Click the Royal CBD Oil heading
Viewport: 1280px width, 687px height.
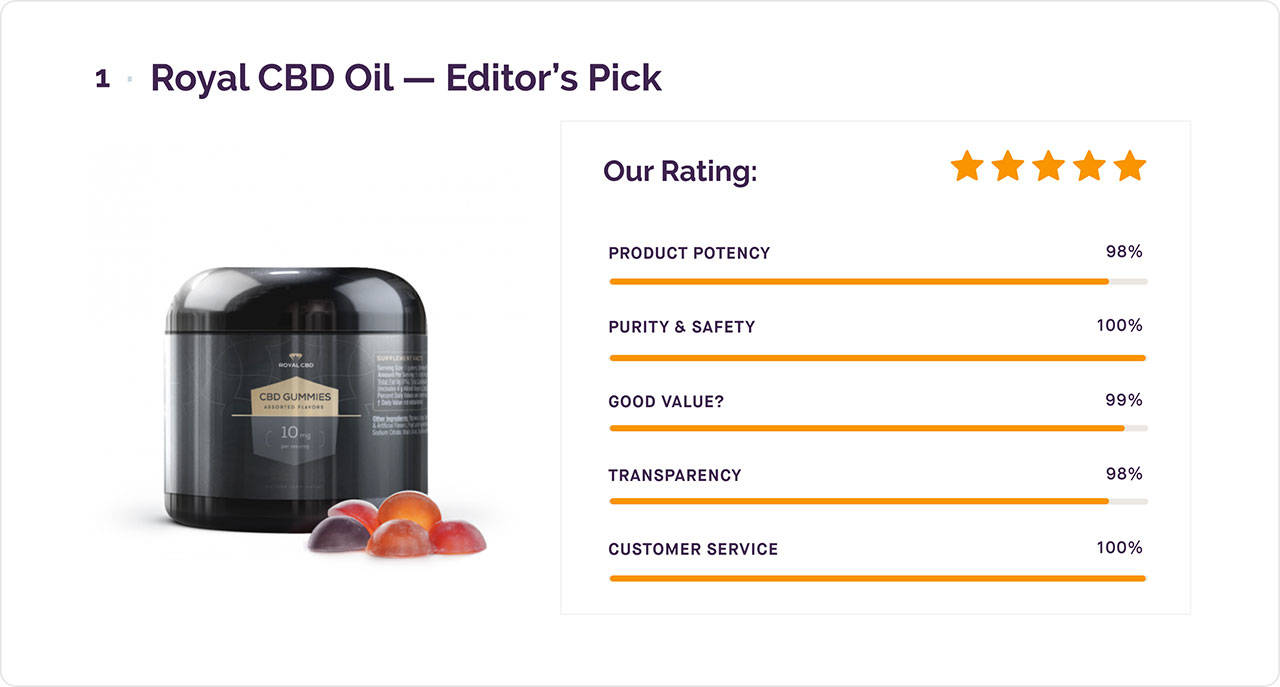point(406,78)
